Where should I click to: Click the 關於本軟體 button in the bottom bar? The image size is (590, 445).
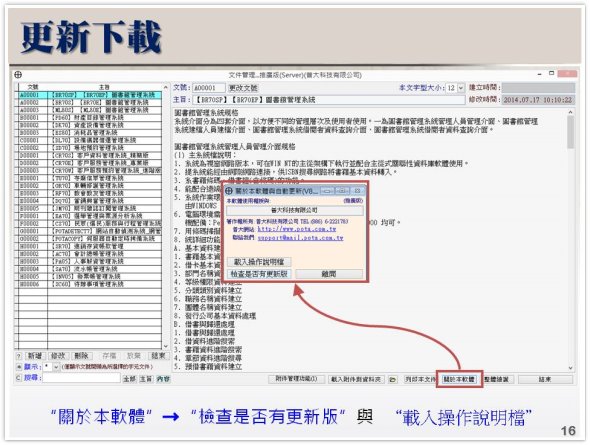(x=459, y=379)
